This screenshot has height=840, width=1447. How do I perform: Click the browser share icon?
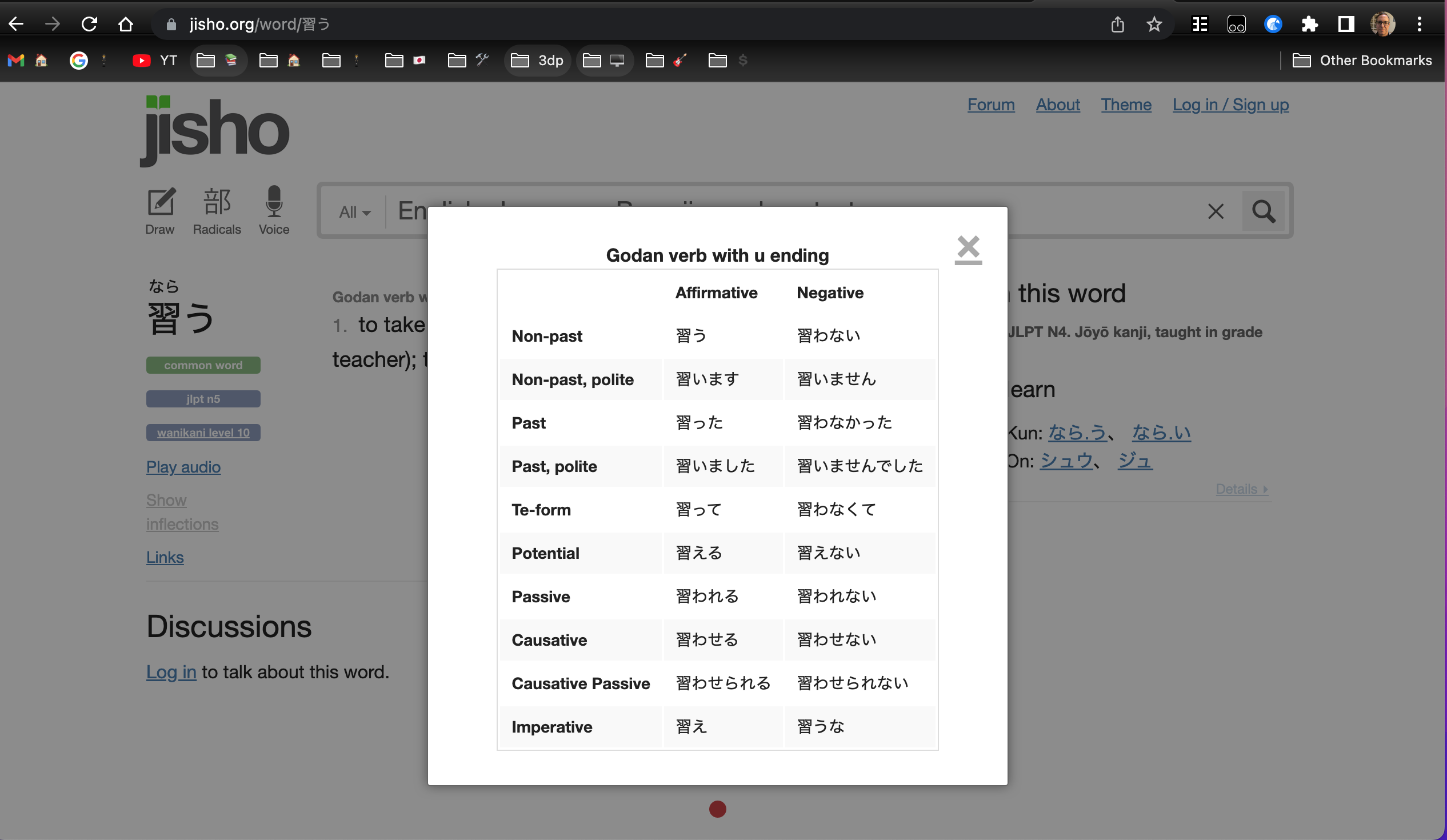1117,24
